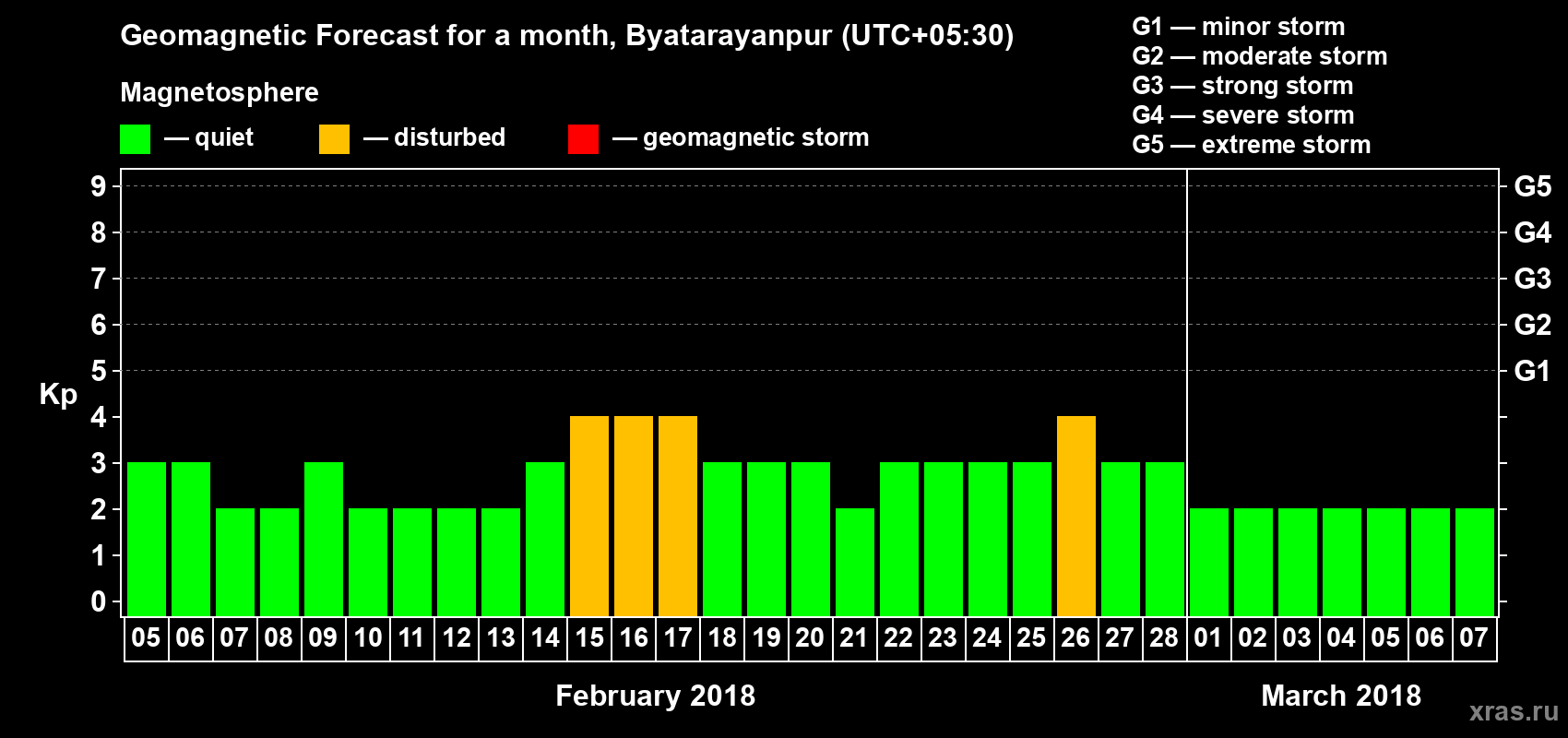Click the 5 tick on Kp axis
The height and width of the screenshot is (738, 1568).
point(99,371)
